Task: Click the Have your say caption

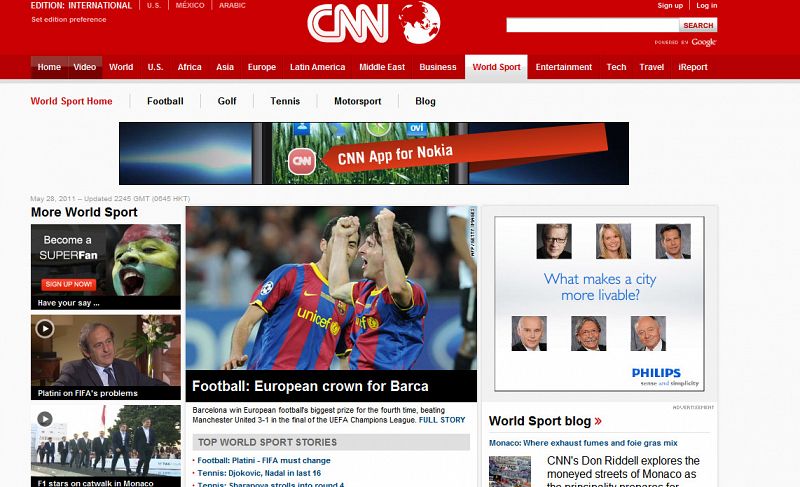Action: pyautogui.click(x=68, y=303)
